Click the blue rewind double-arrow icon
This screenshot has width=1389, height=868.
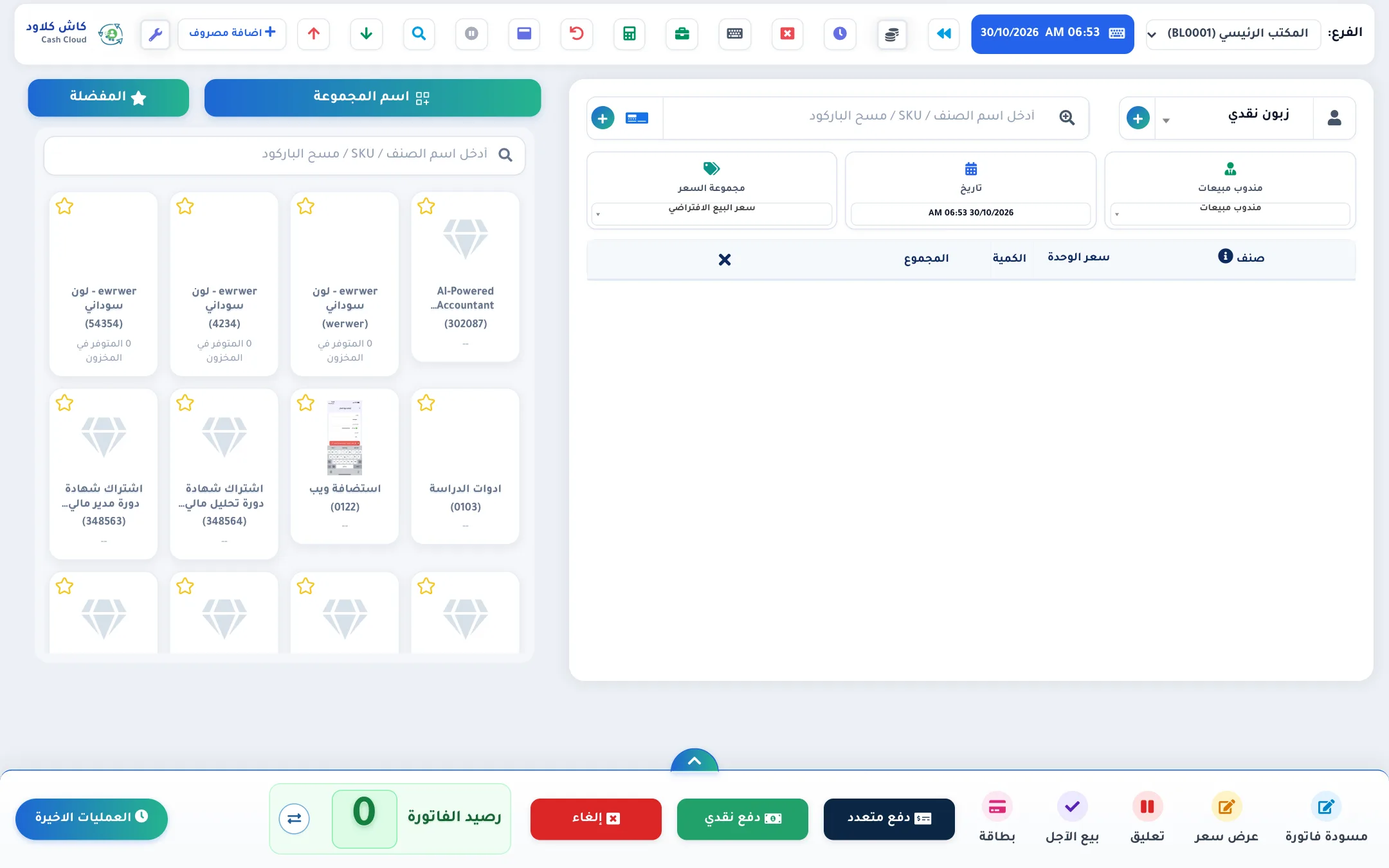pos(944,33)
